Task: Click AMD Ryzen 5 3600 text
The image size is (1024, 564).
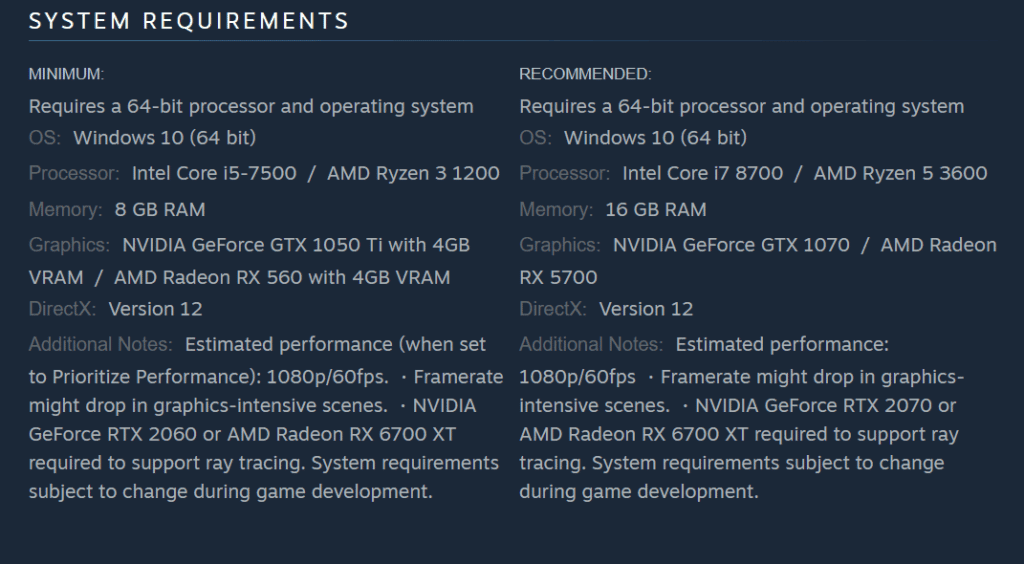Action: [x=901, y=173]
